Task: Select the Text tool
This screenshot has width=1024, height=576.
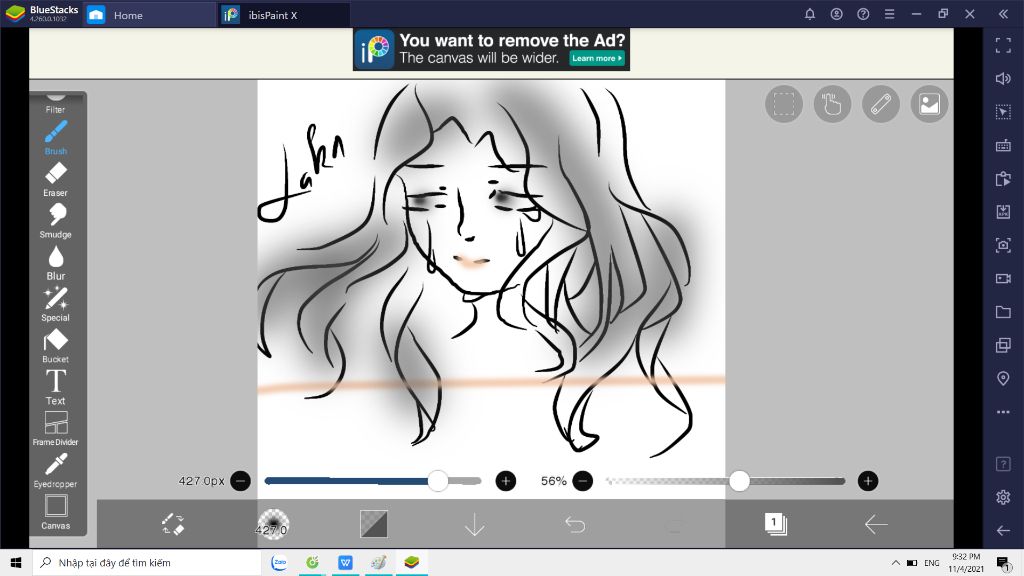Action: click(x=56, y=387)
